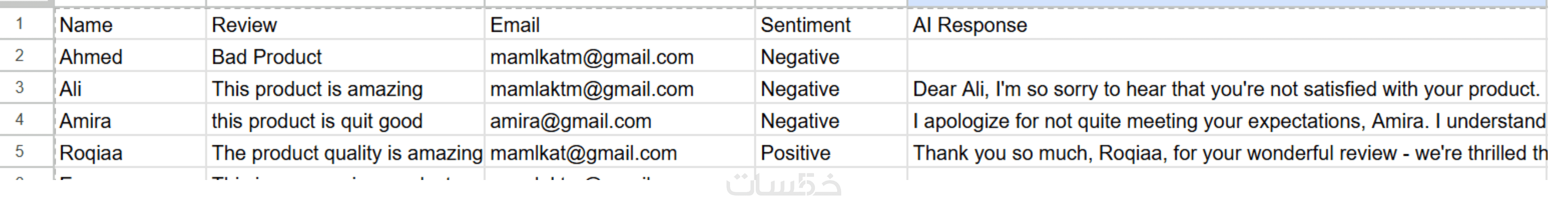Screen dimensions: 1568x200
Task: Select Ali's "Negative" sentiment cell
Action: click(830, 90)
